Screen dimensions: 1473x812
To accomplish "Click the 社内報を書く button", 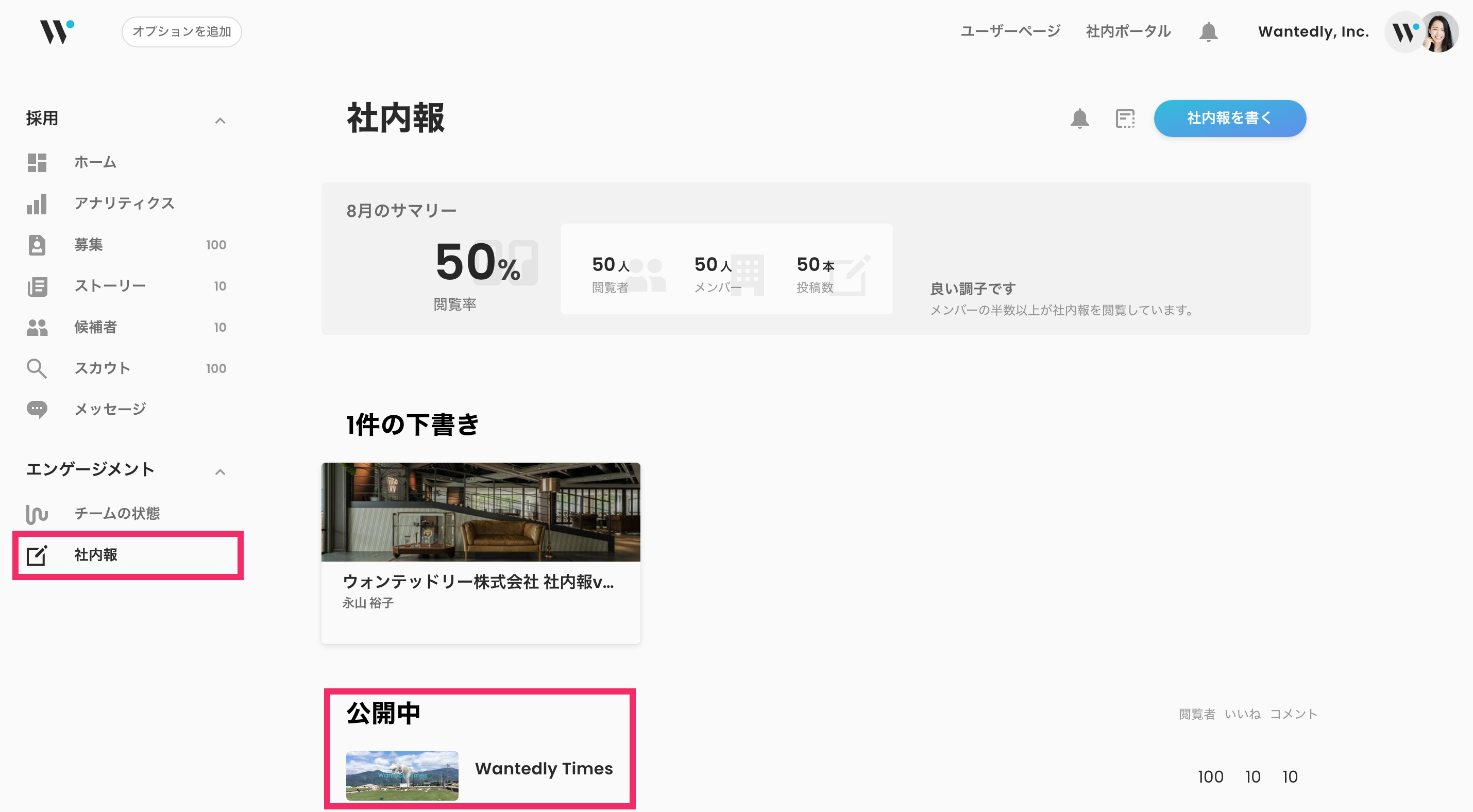I will click(1229, 119).
